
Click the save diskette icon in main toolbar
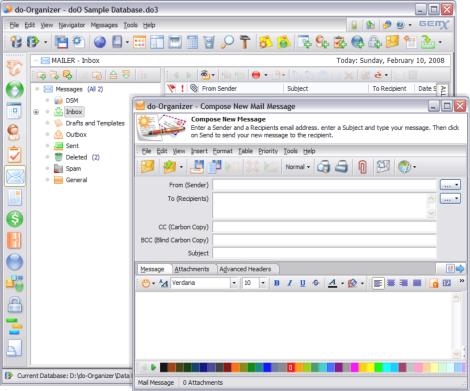coord(62,42)
